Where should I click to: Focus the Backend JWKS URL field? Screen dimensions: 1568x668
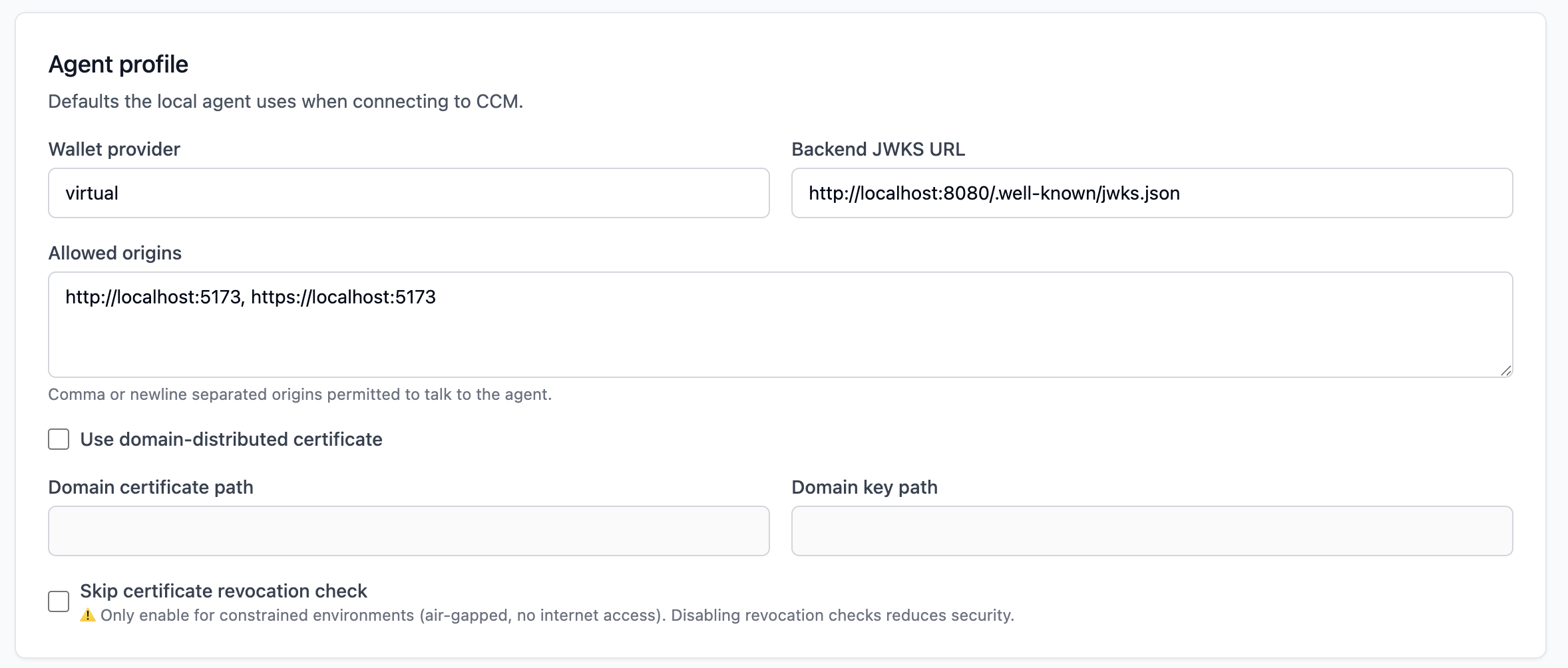[1151, 193]
